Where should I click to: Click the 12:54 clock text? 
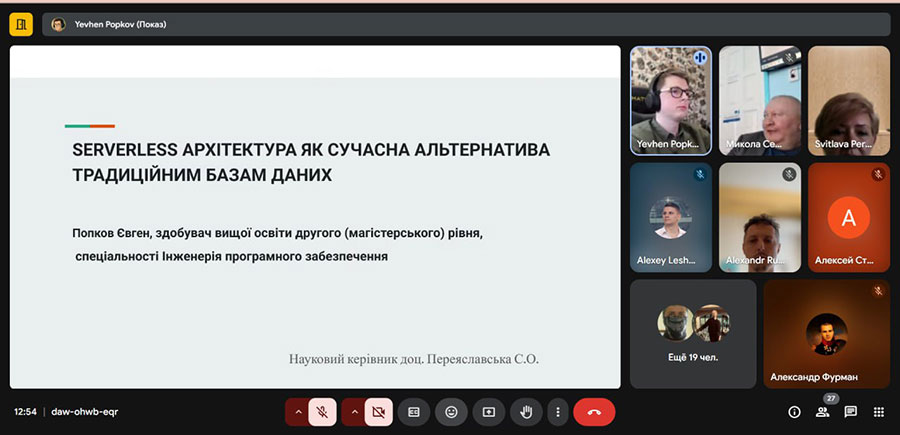pyautogui.click(x=25, y=412)
